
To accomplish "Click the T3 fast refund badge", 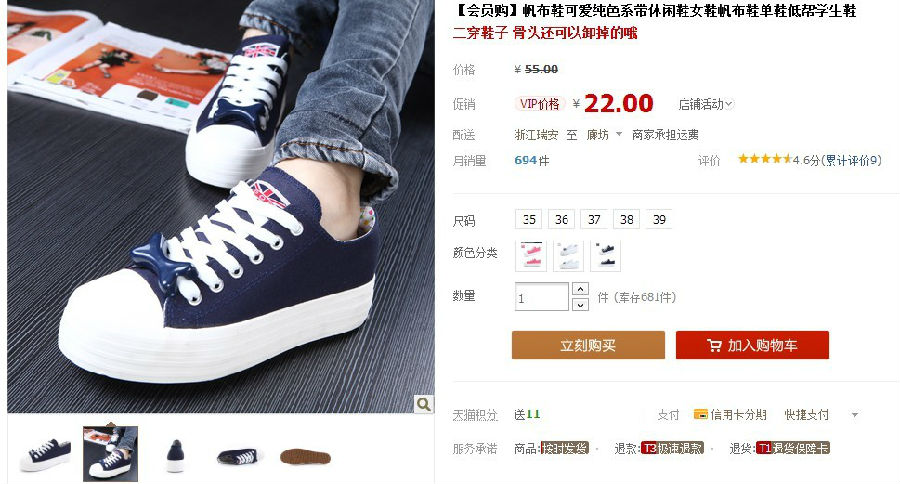I will (672, 448).
